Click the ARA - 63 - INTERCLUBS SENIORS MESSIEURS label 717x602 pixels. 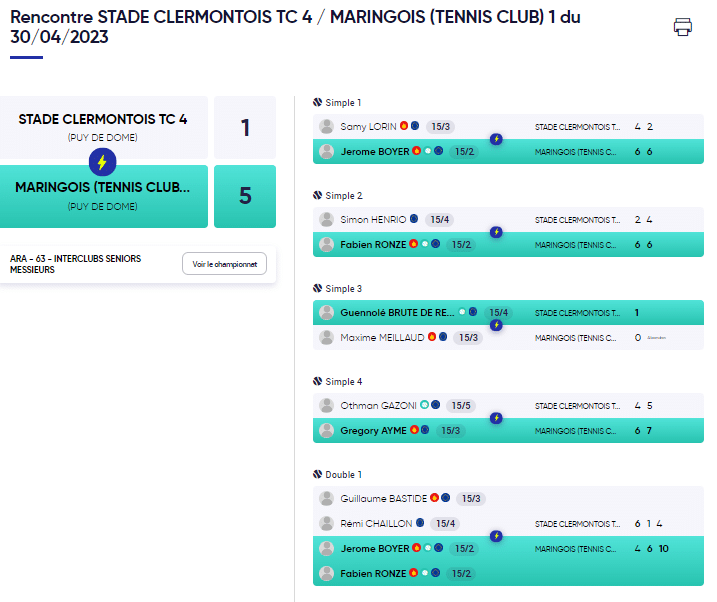click(75, 264)
